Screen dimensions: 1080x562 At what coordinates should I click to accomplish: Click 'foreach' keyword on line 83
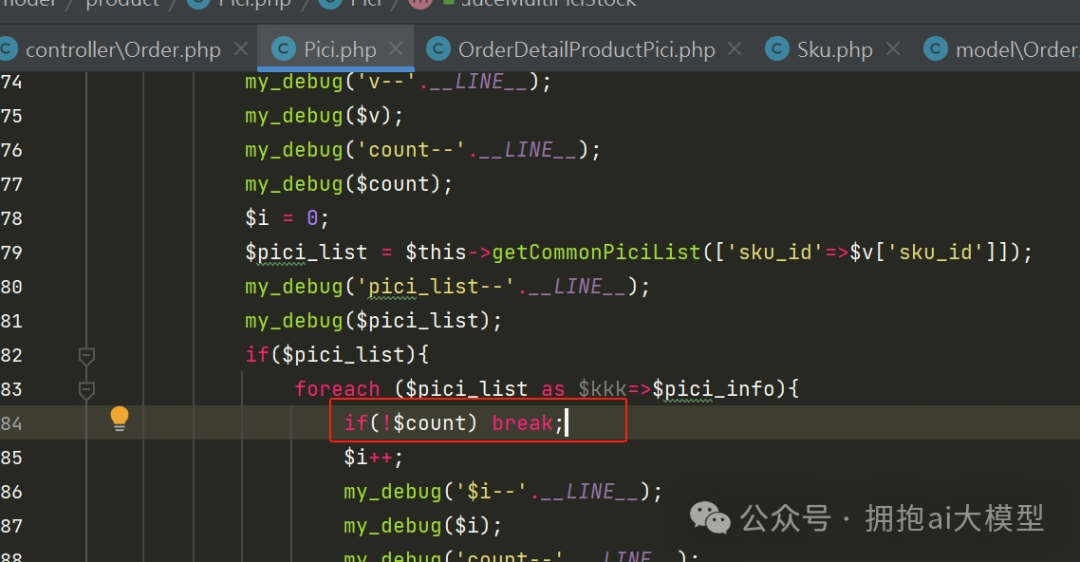[338, 389]
